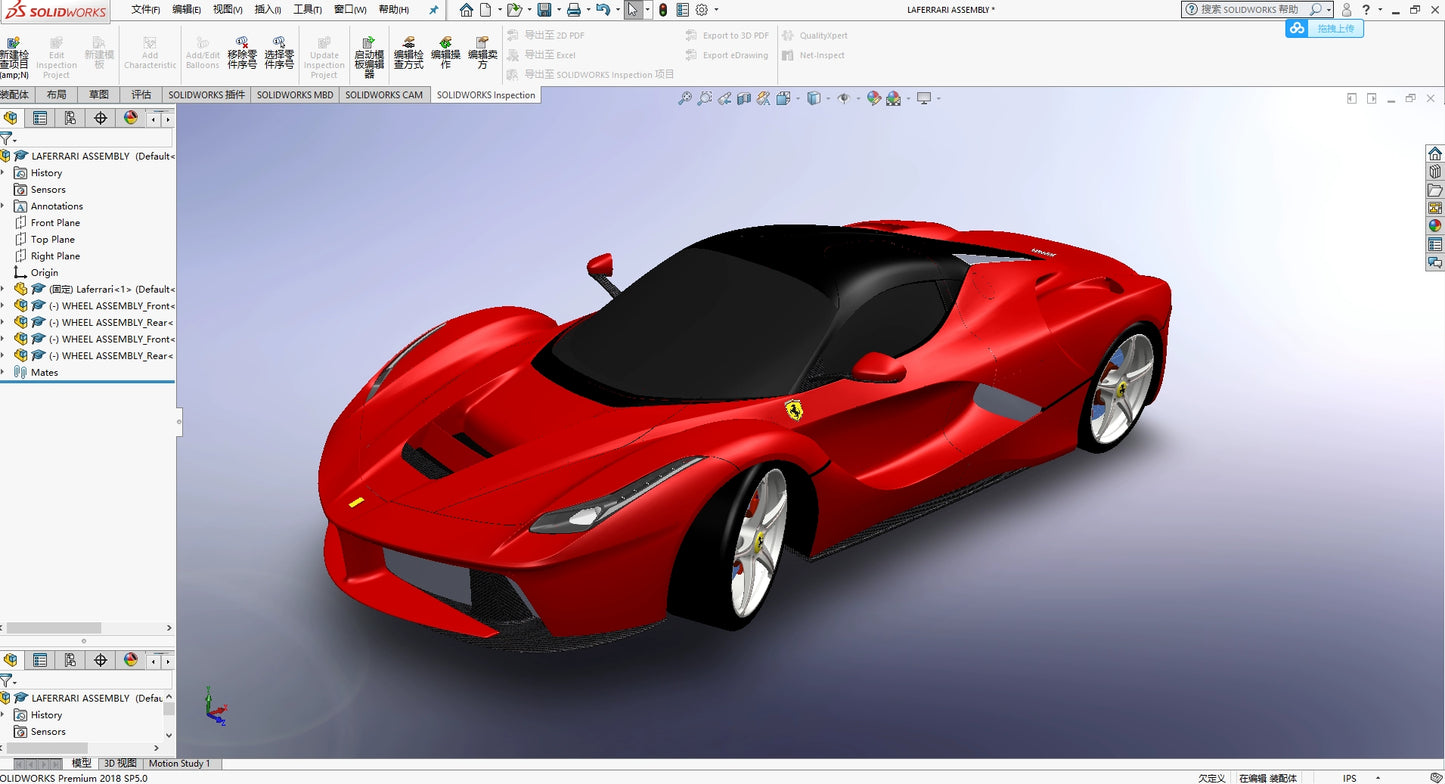
Task: Open the View Settings monitor icon
Action: click(924, 98)
